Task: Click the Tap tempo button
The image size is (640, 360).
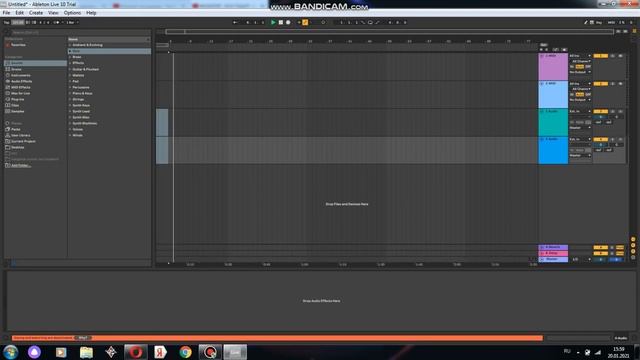Action: [7, 22]
